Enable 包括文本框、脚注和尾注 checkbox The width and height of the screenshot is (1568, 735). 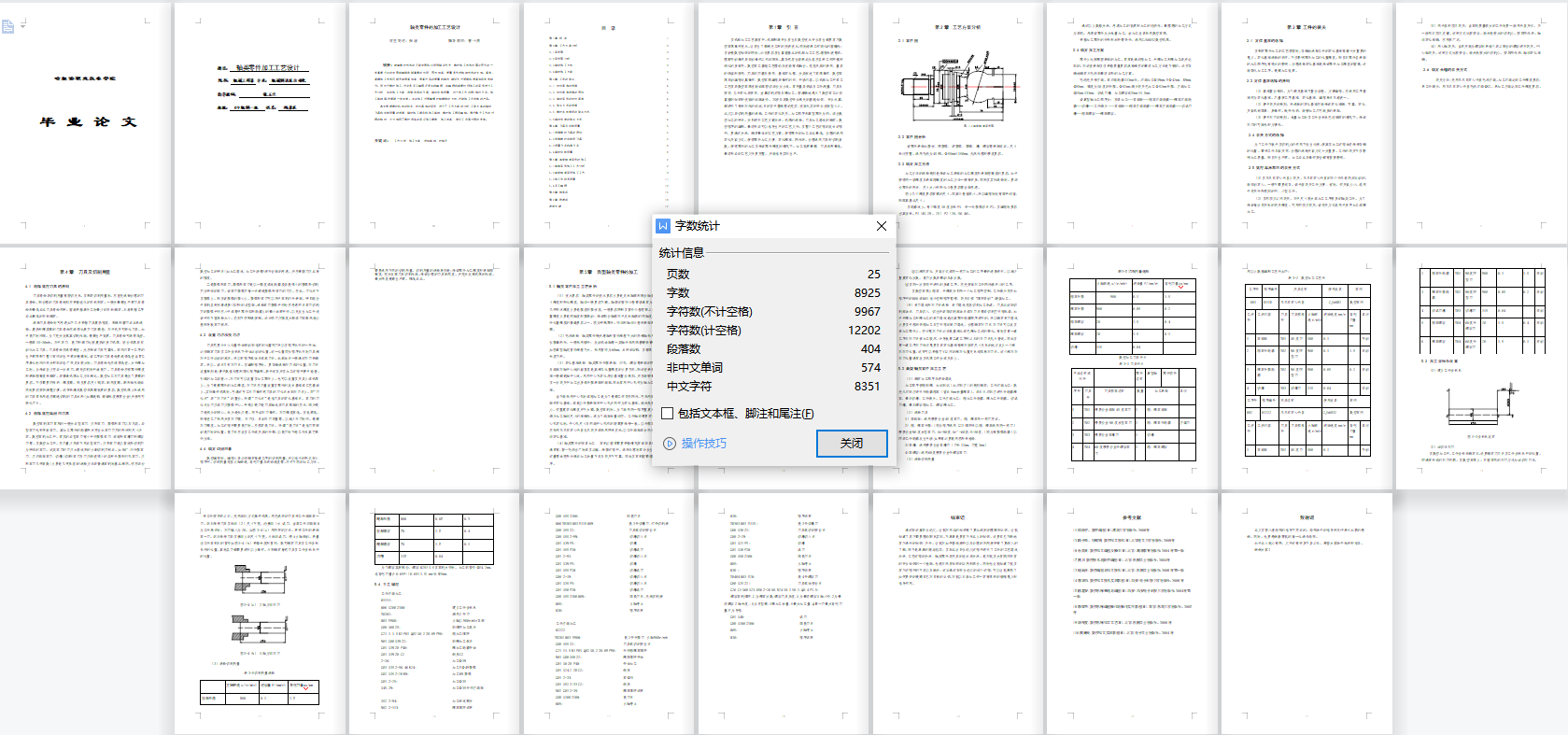click(x=668, y=414)
